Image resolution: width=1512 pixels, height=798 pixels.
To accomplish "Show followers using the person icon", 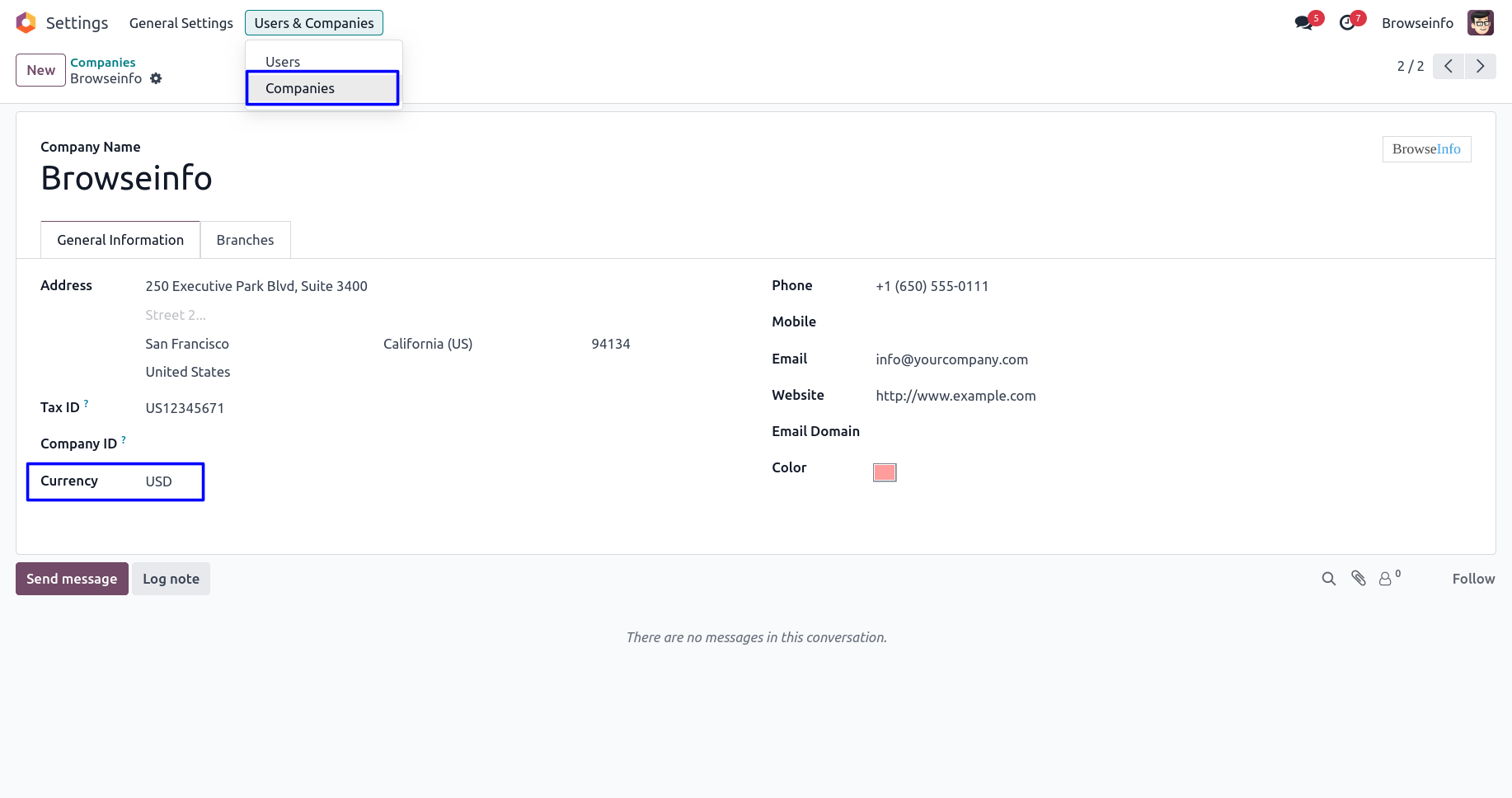I will (1386, 579).
